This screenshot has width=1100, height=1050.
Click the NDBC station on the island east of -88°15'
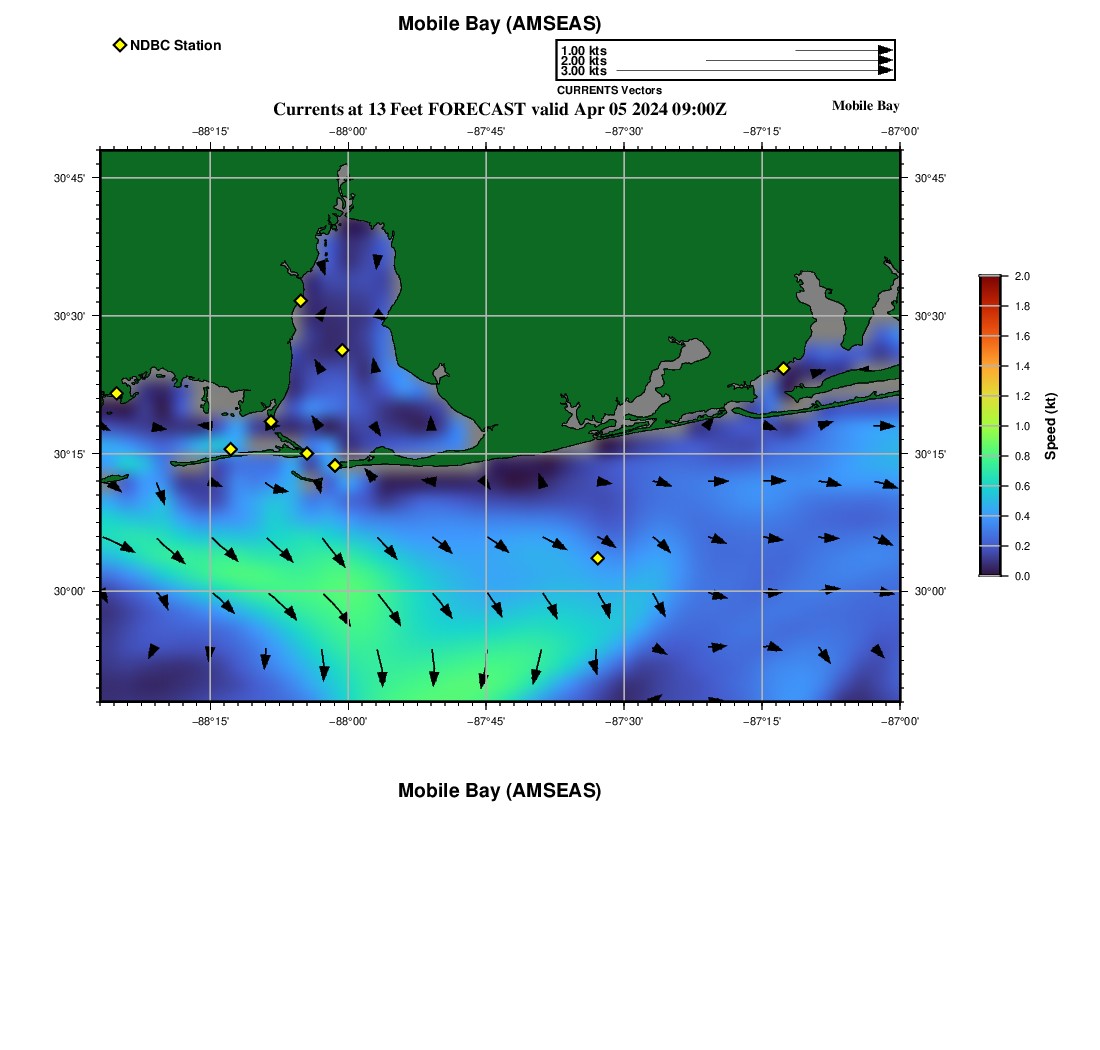pyautogui.click(x=230, y=449)
